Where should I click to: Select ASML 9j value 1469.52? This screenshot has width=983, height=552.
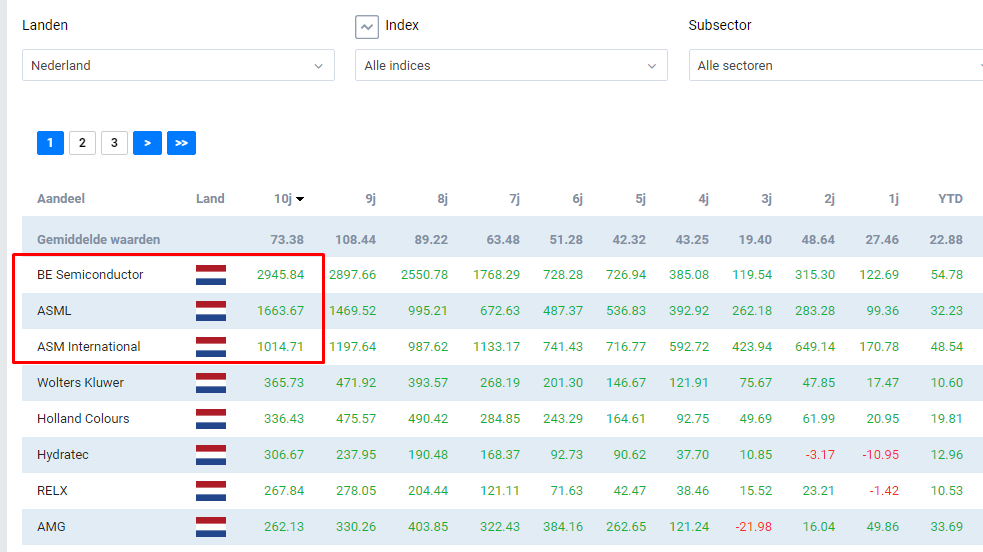click(x=352, y=311)
